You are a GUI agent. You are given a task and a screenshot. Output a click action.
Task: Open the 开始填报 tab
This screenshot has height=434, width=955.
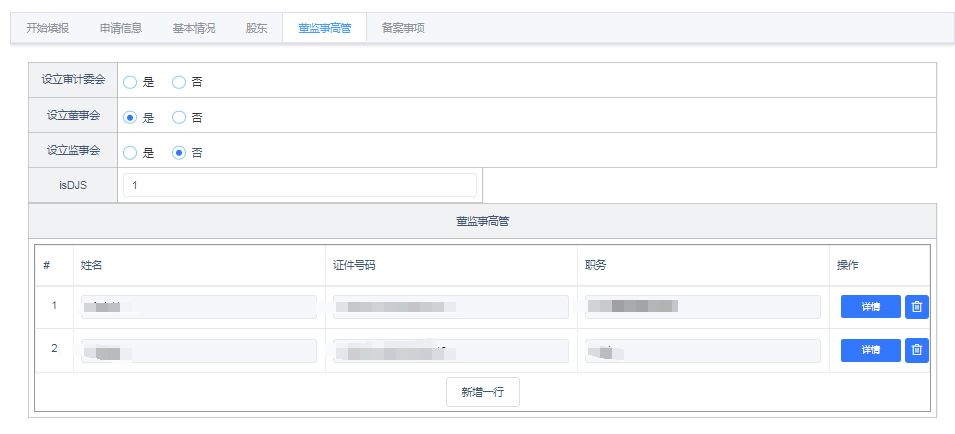(x=48, y=28)
